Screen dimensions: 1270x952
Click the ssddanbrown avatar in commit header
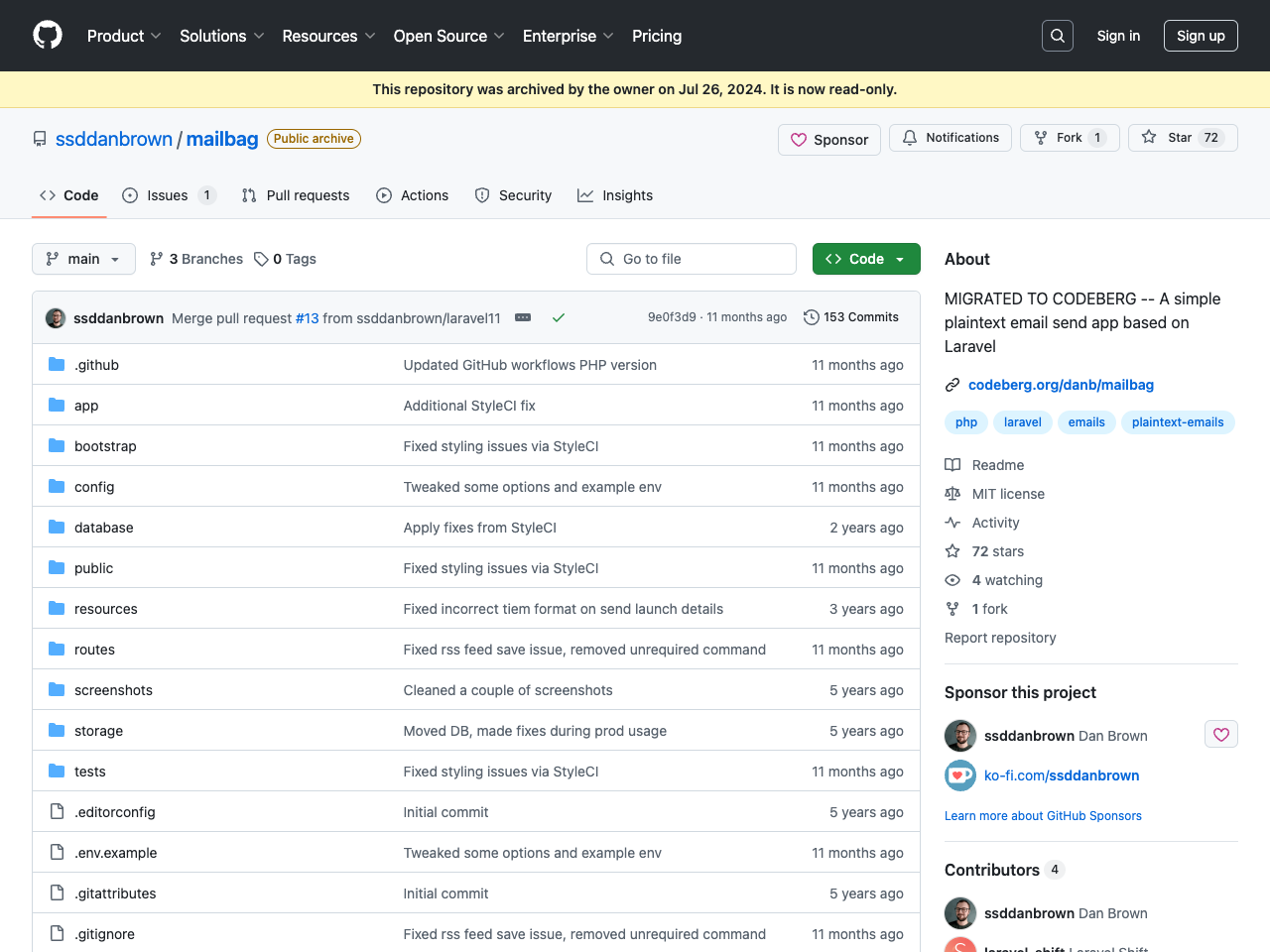(56, 317)
